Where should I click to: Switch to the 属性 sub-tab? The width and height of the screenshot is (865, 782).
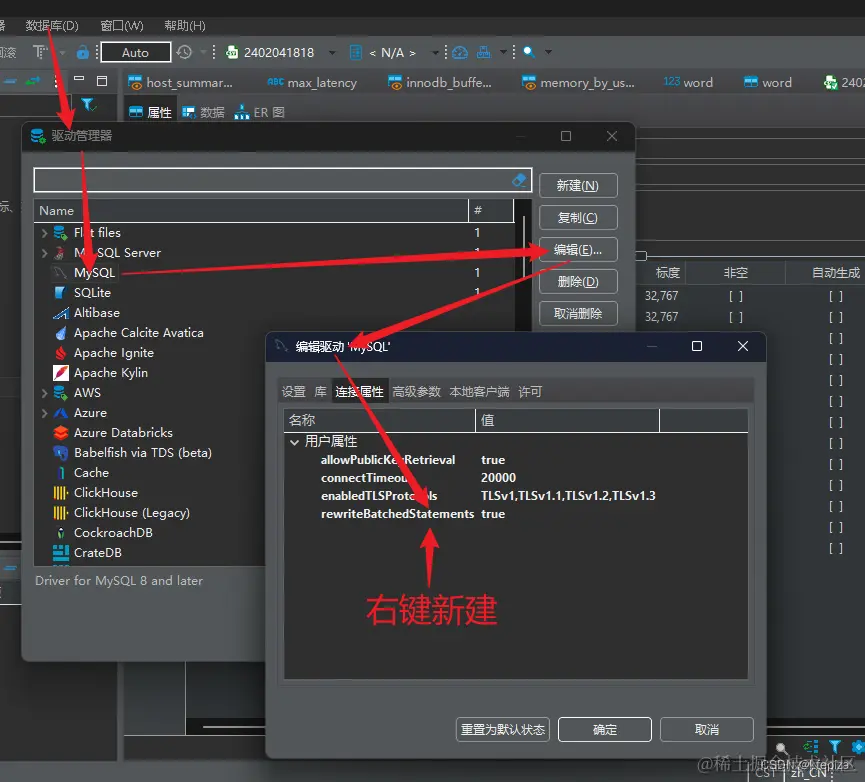(x=150, y=113)
